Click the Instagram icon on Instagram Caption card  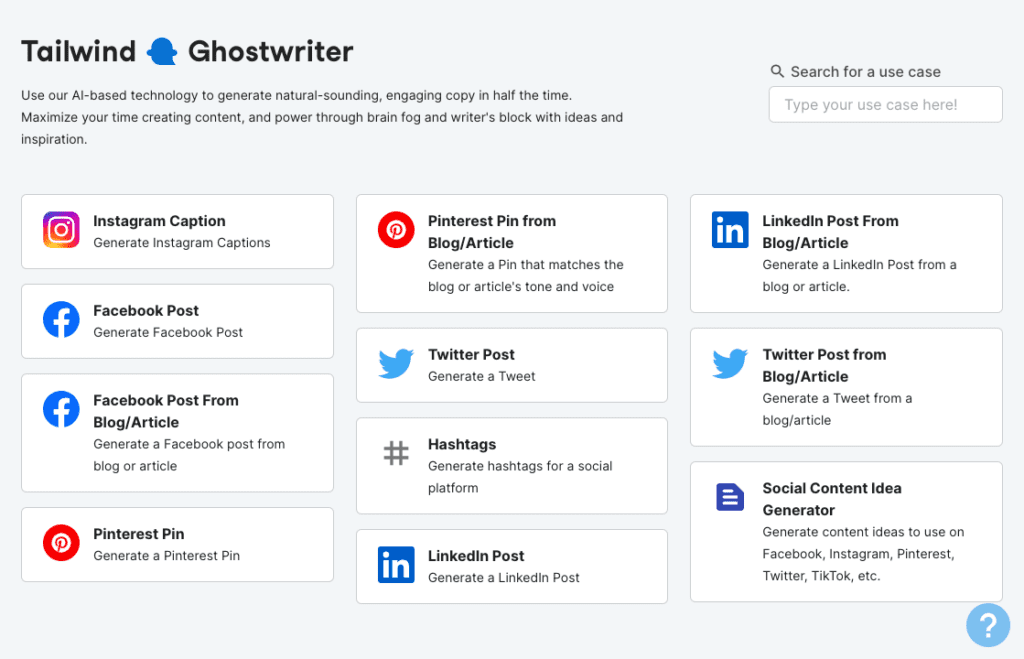point(60,230)
